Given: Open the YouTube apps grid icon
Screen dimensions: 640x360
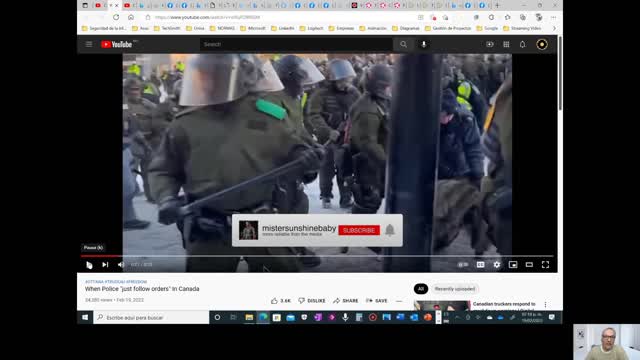Looking at the screenshot, I should [506, 44].
